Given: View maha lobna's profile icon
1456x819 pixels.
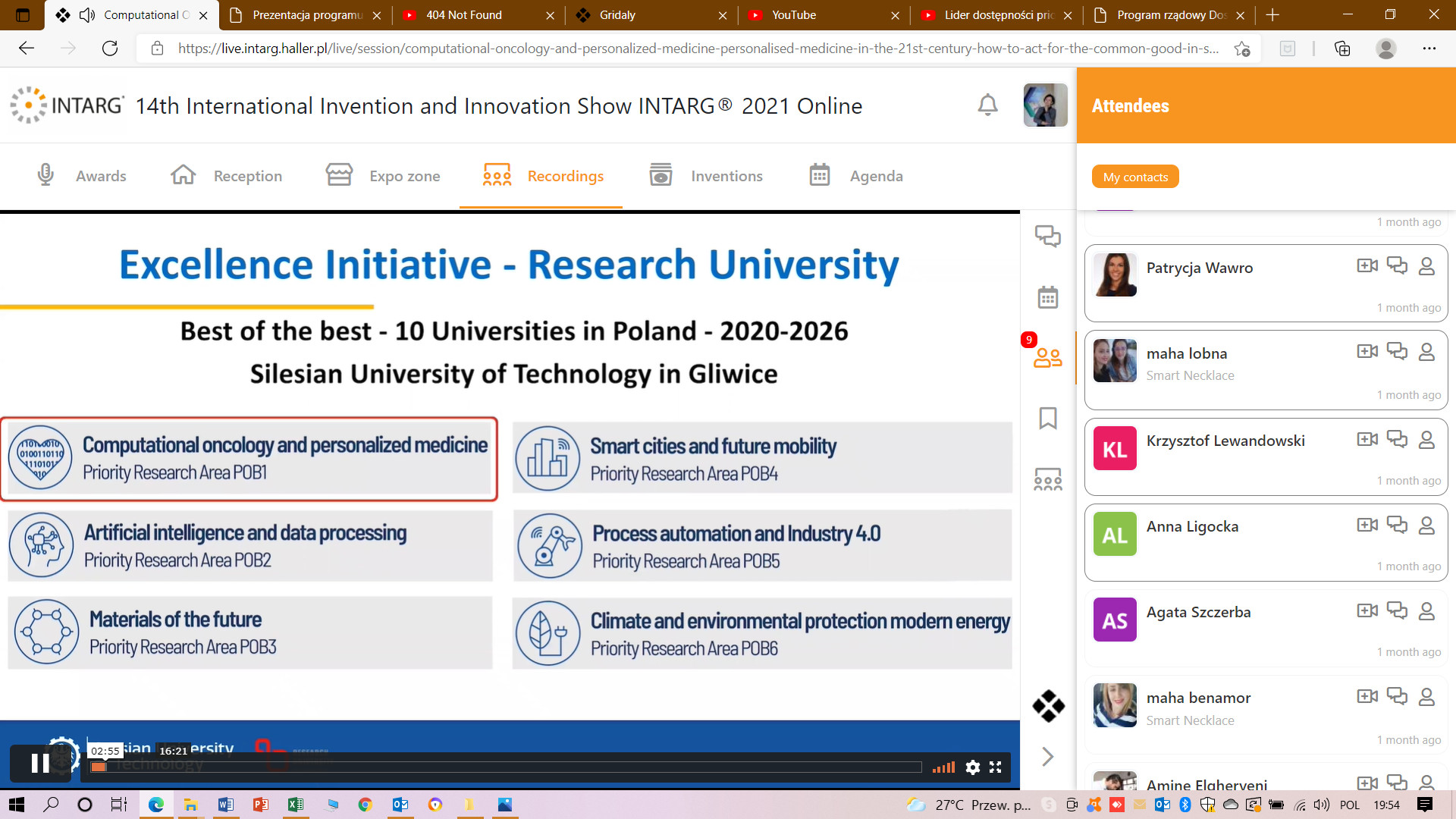Looking at the screenshot, I should 1426,352.
